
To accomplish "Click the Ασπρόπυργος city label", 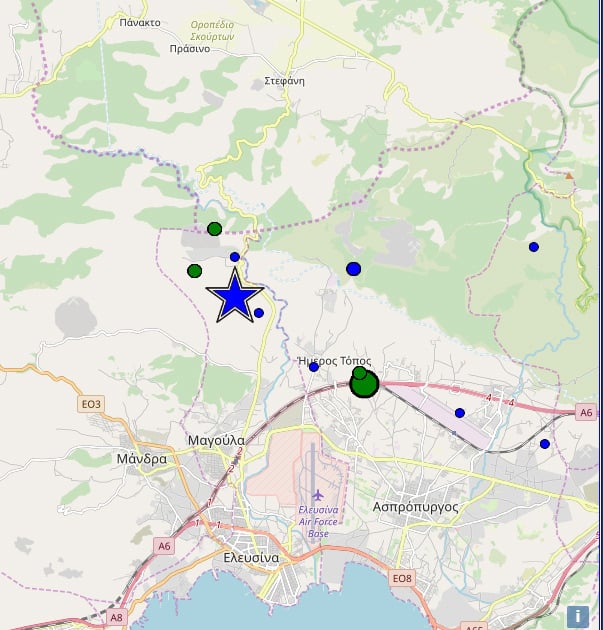I will tap(415, 507).
